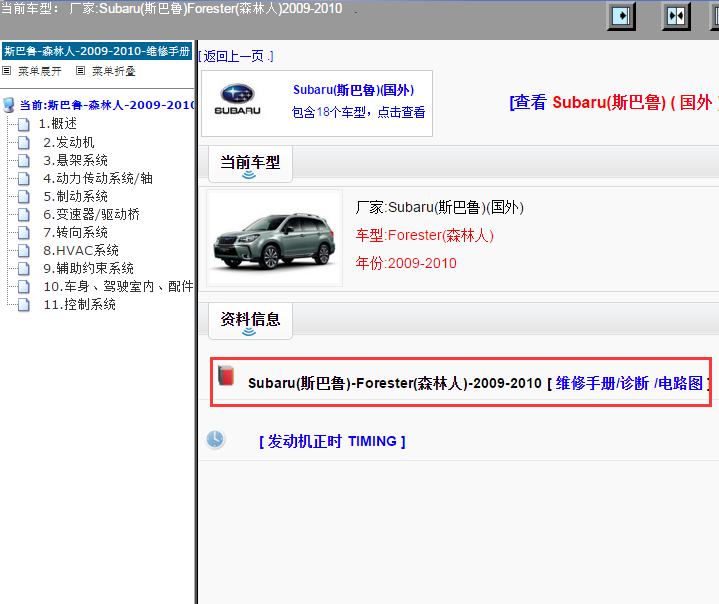
Task: Click 年份:2009-2010 text
Action: (406, 263)
